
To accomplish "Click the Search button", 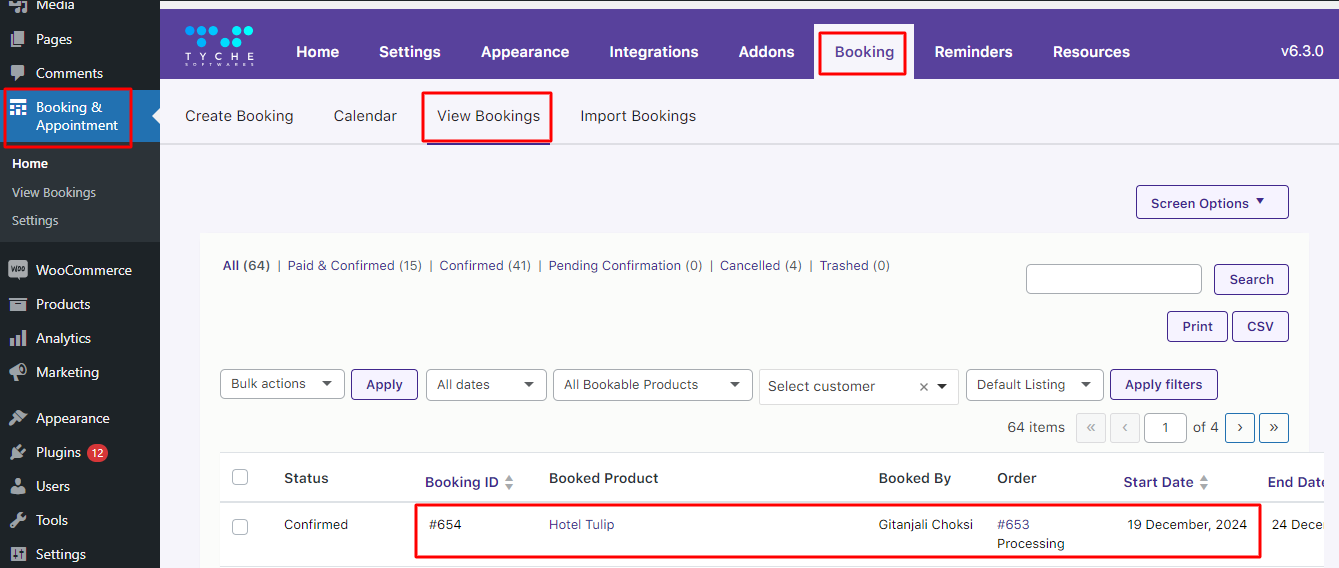I will pos(1251,279).
